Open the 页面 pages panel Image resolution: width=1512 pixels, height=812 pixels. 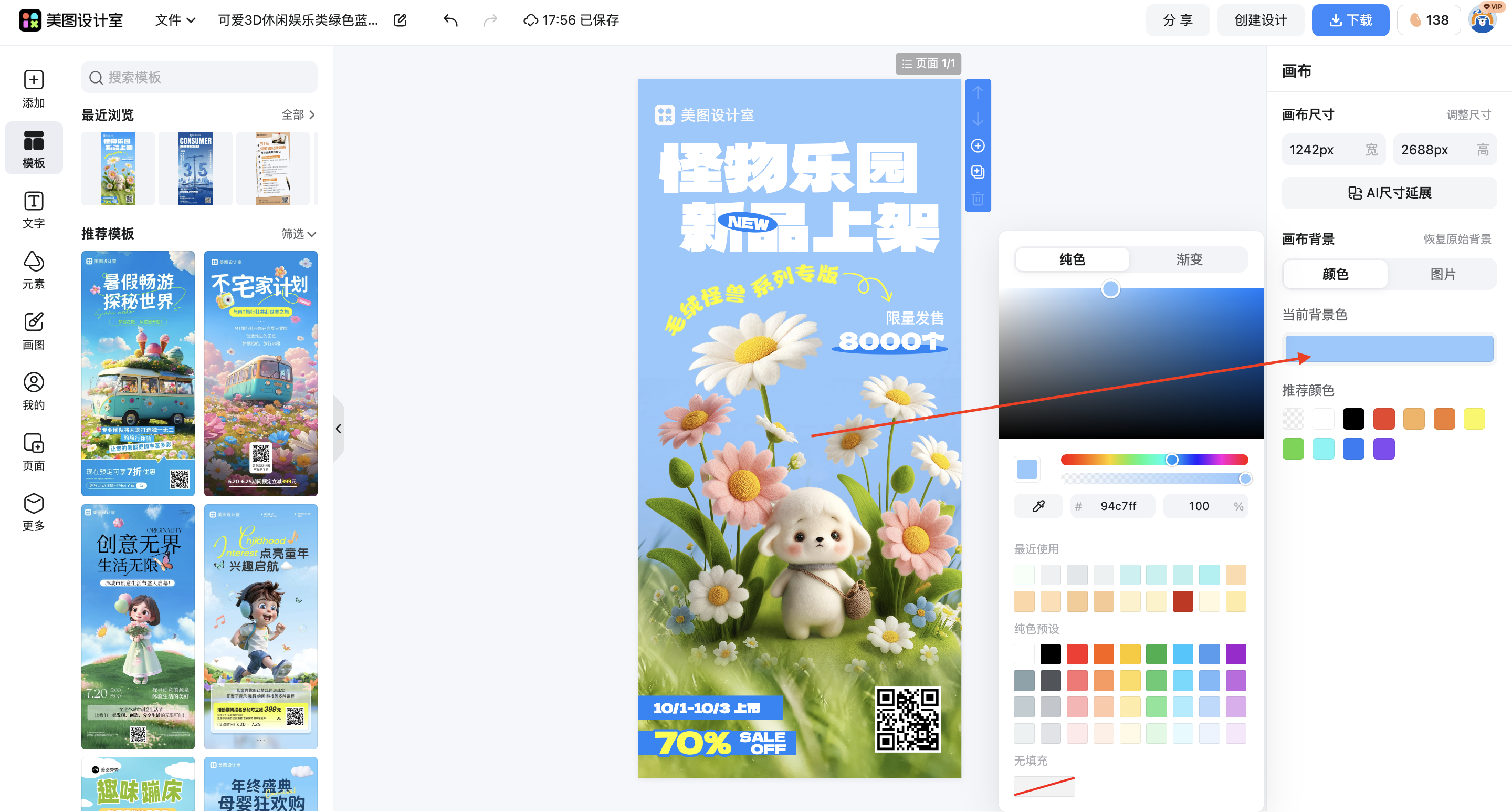coord(34,451)
